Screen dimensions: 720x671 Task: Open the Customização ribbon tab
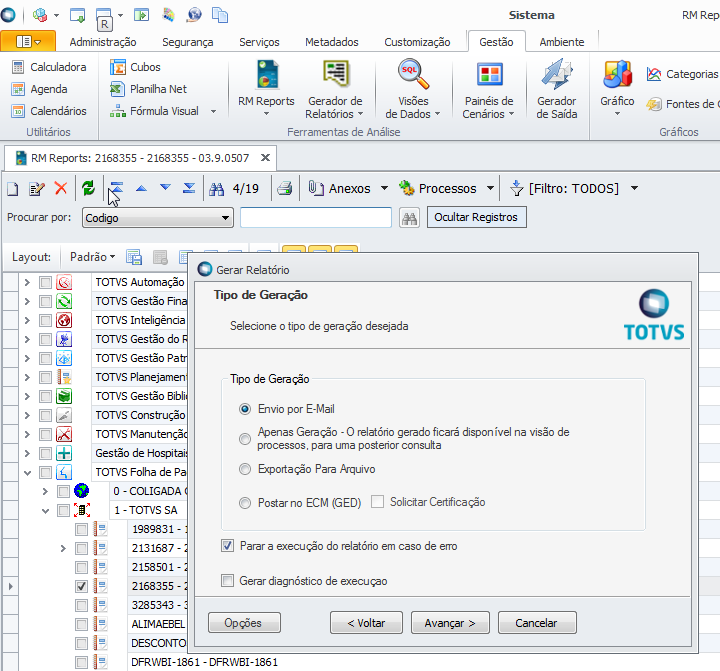pyautogui.click(x=417, y=42)
